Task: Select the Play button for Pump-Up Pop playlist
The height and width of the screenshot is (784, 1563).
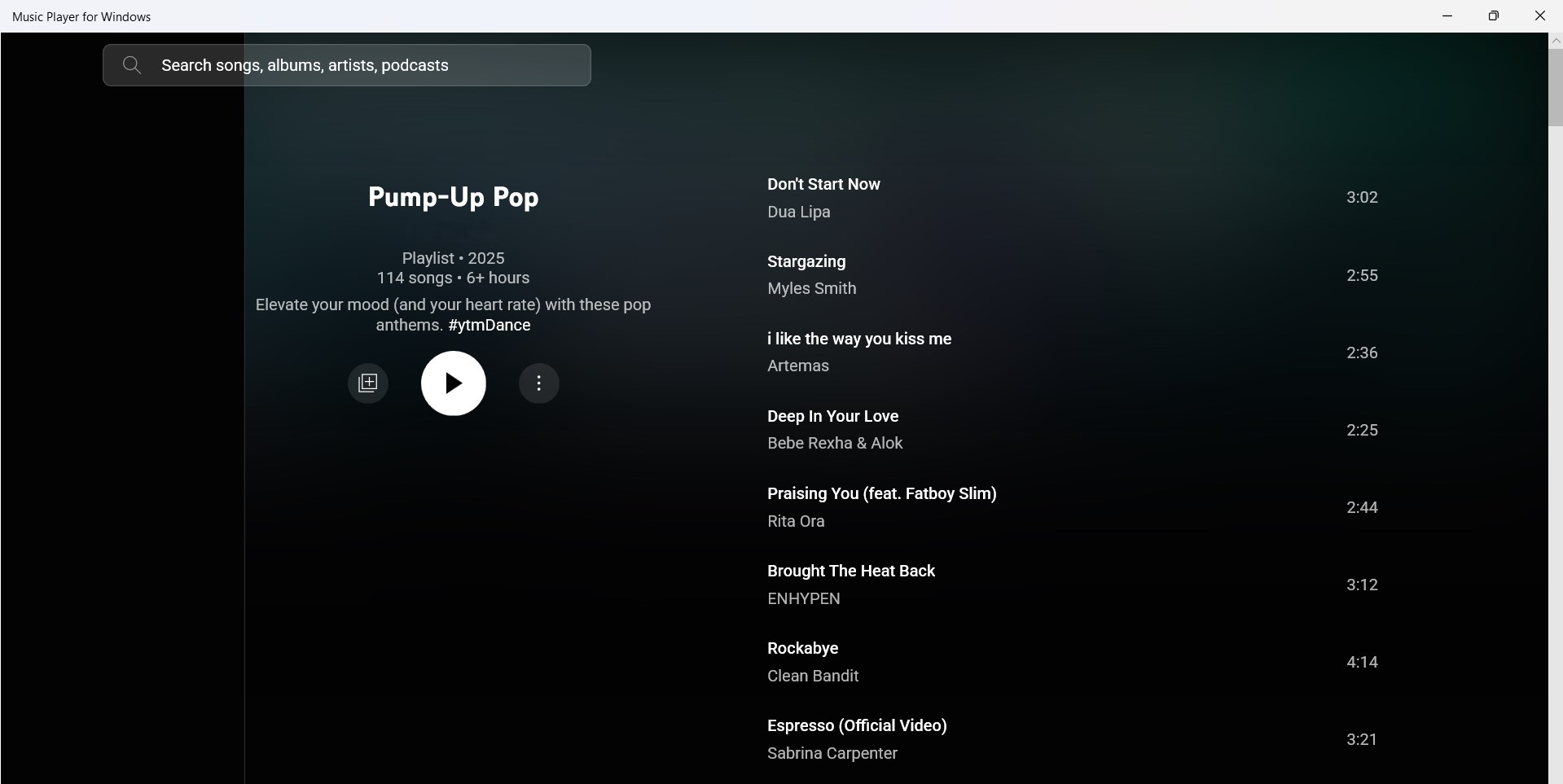Action: pyautogui.click(x=454, y=383)
